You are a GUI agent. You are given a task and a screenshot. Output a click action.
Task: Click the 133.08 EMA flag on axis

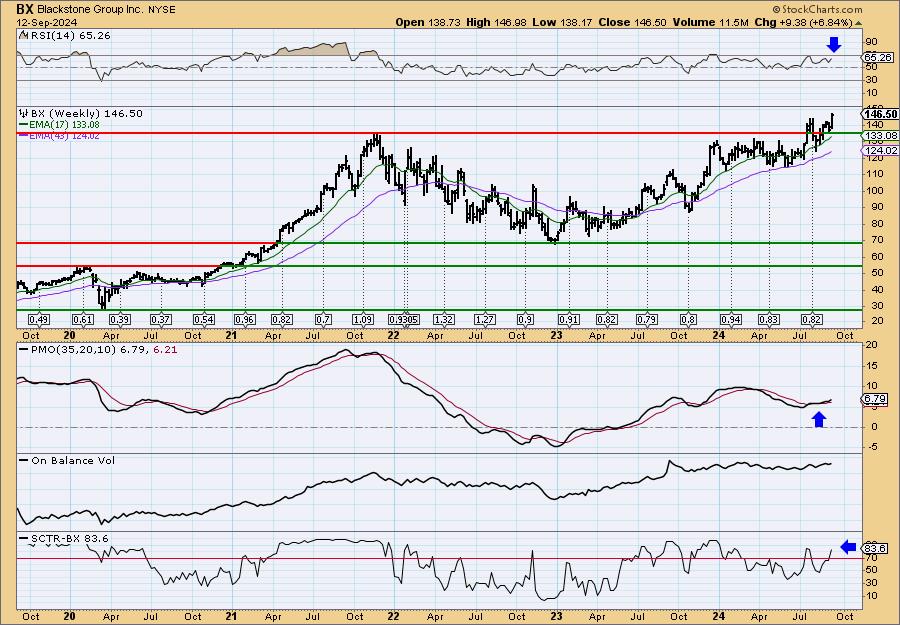(880, 135)
